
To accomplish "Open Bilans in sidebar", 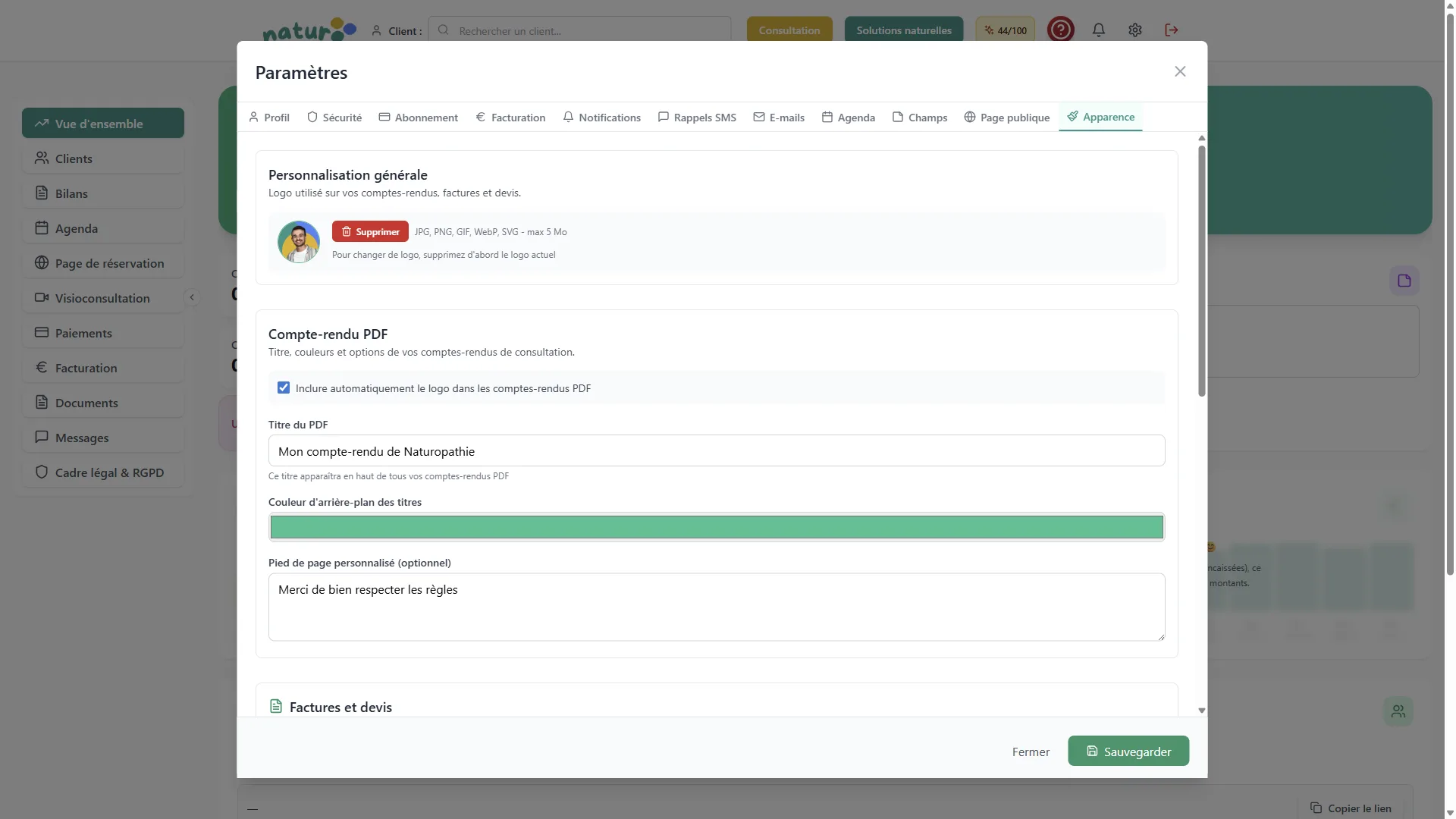I will tap(103, 193).
